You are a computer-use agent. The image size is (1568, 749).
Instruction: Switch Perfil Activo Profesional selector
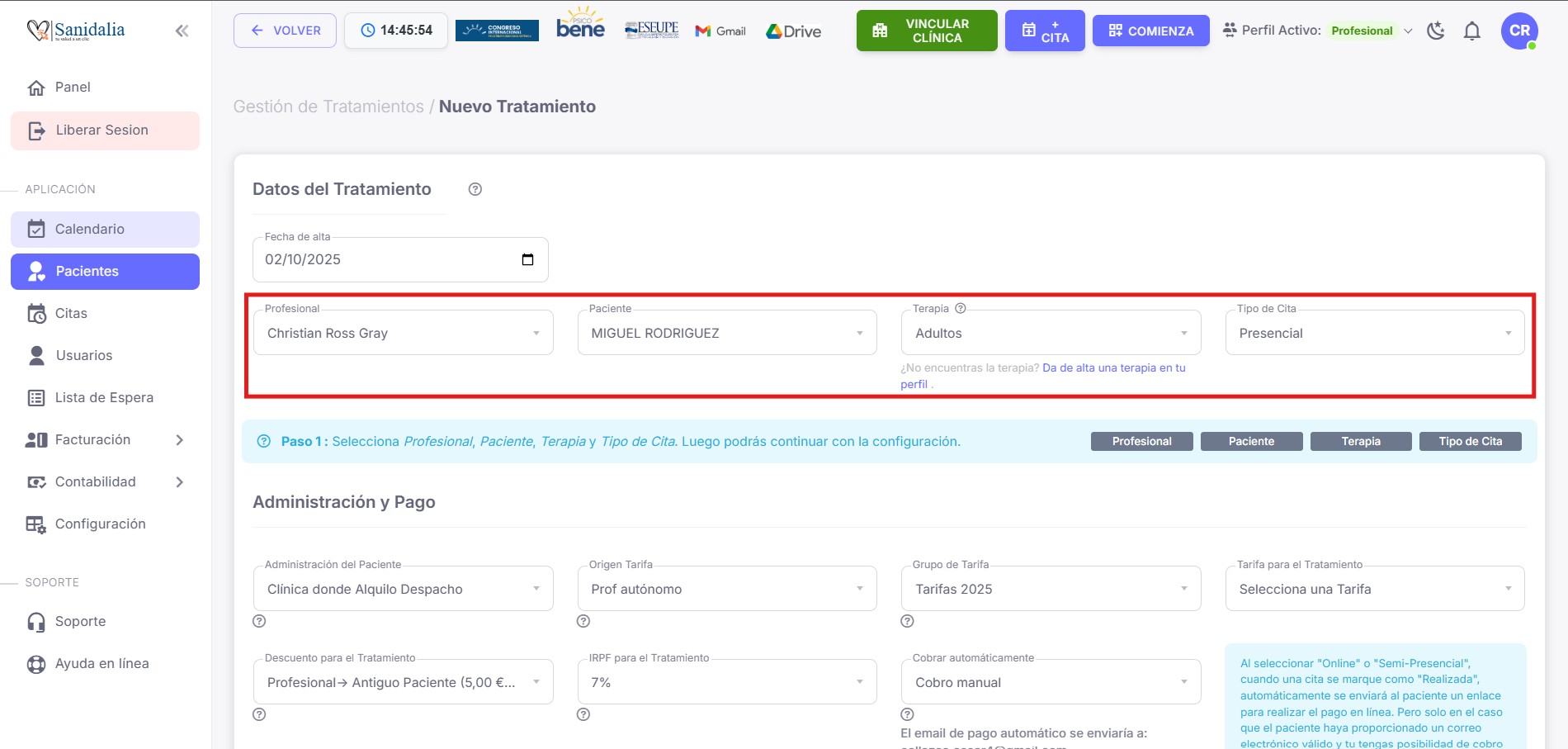click(1371, 31)
